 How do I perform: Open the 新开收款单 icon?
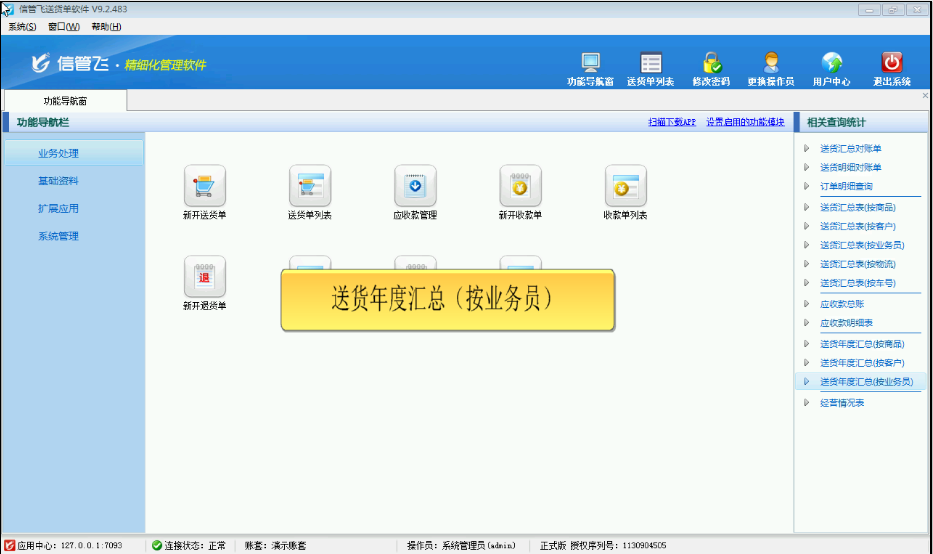coord(520,186)
